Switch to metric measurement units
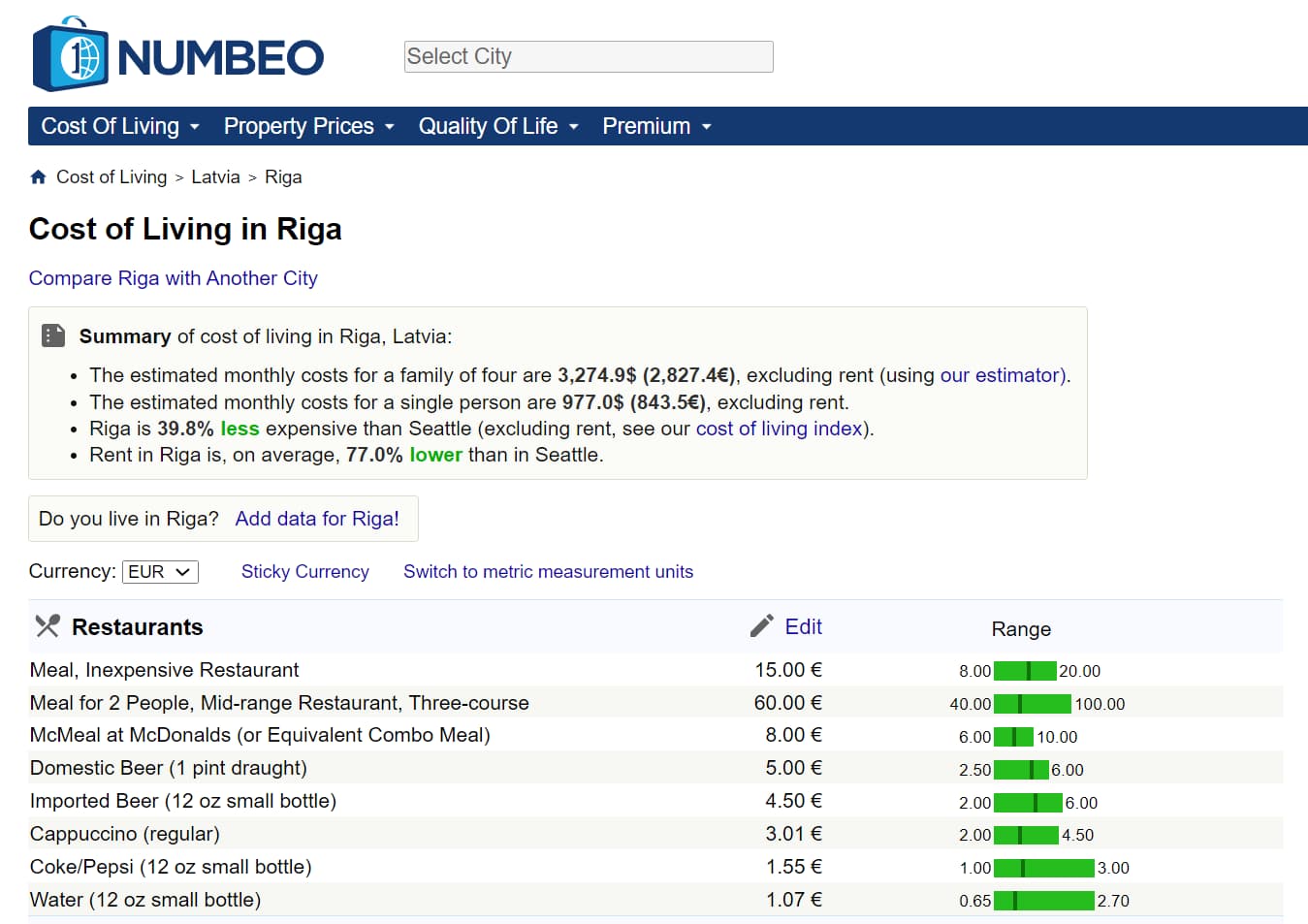This screenshot has width=1308, height=924. [549, 572]
